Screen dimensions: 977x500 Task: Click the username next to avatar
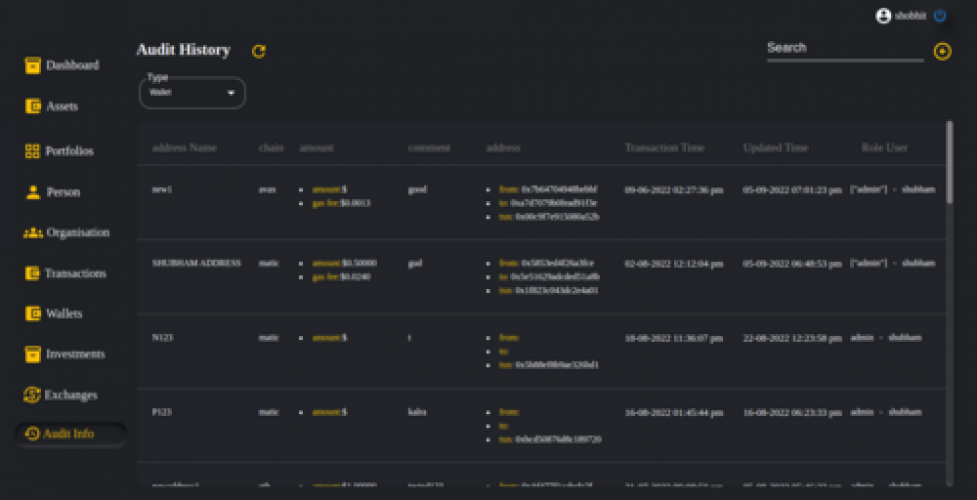(x=910, y=16)
